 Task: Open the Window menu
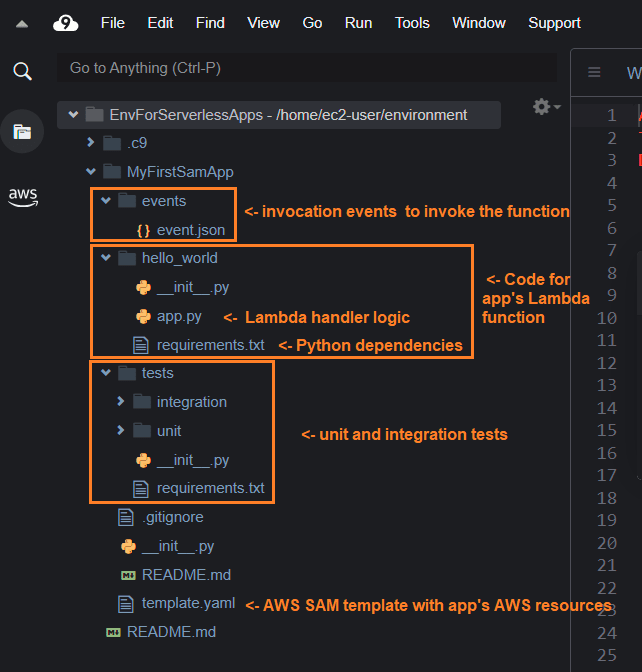click(x=479, y=23)
